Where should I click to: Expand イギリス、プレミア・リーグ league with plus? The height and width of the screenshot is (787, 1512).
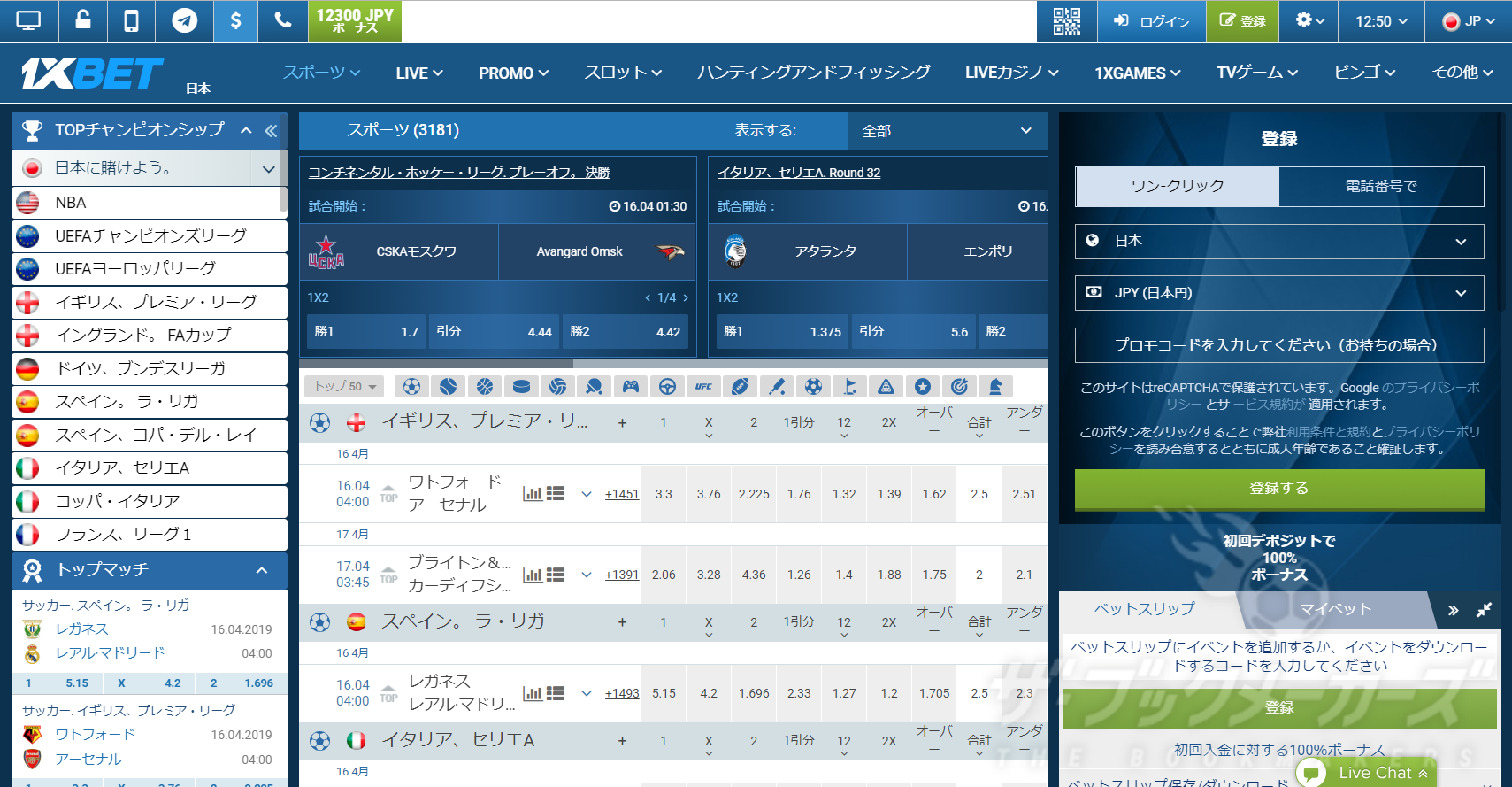[x=622, y=422]
